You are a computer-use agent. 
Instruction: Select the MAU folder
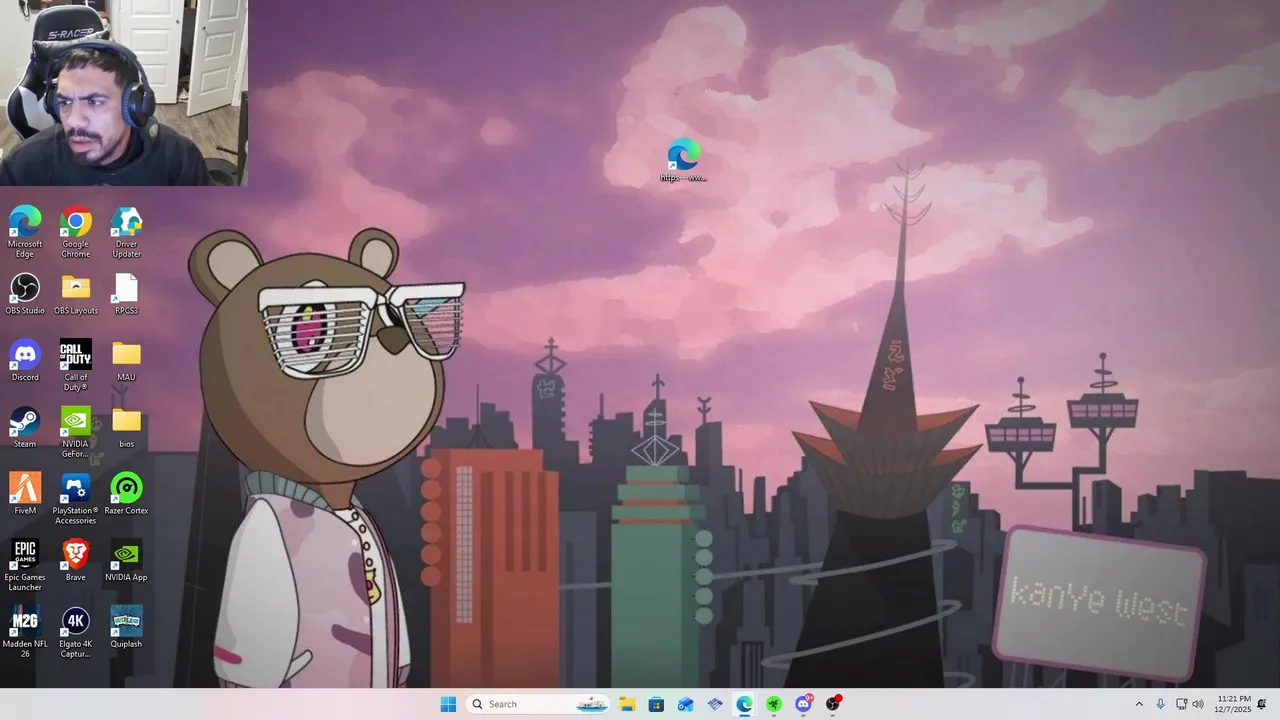(x=126, y=360)
